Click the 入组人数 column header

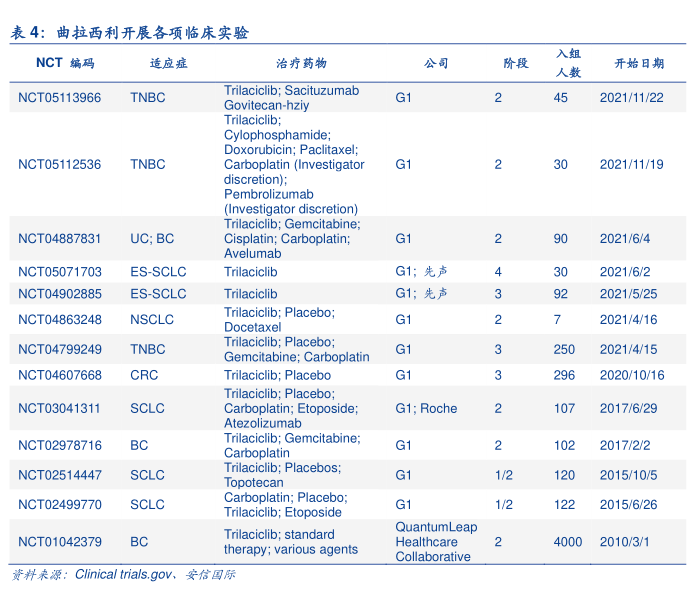coord(568,63)
